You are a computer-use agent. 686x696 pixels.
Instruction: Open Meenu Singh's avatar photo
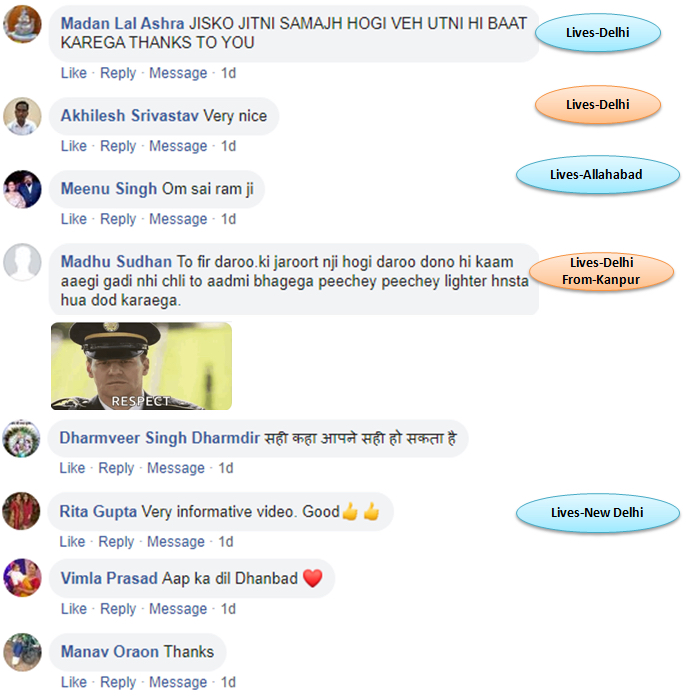tap(22, 189)
